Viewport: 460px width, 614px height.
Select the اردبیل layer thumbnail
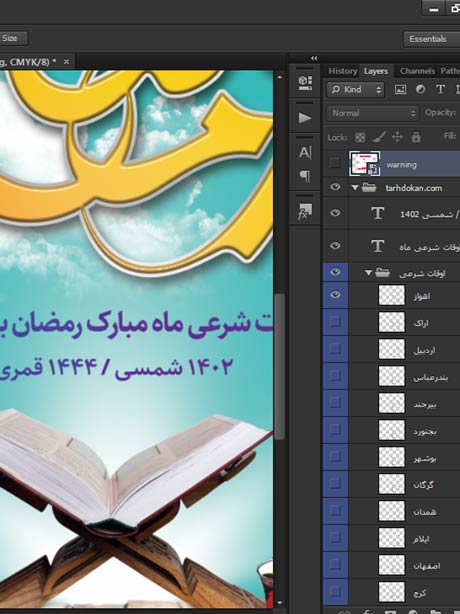click(391, 349)
